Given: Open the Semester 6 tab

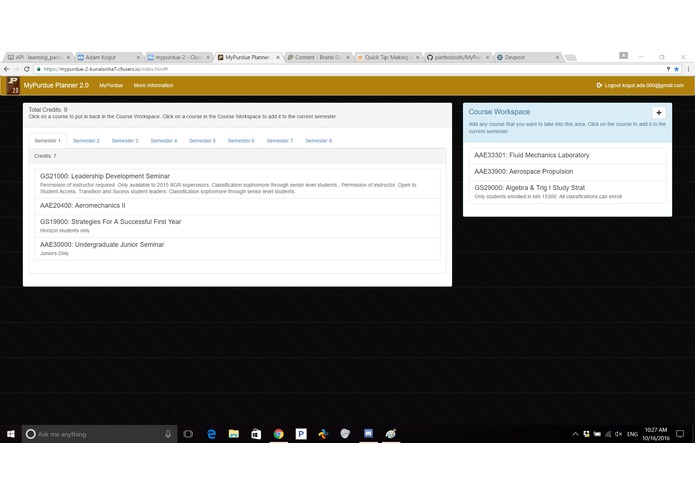Looking at the screenshot, I should point(241,141).
